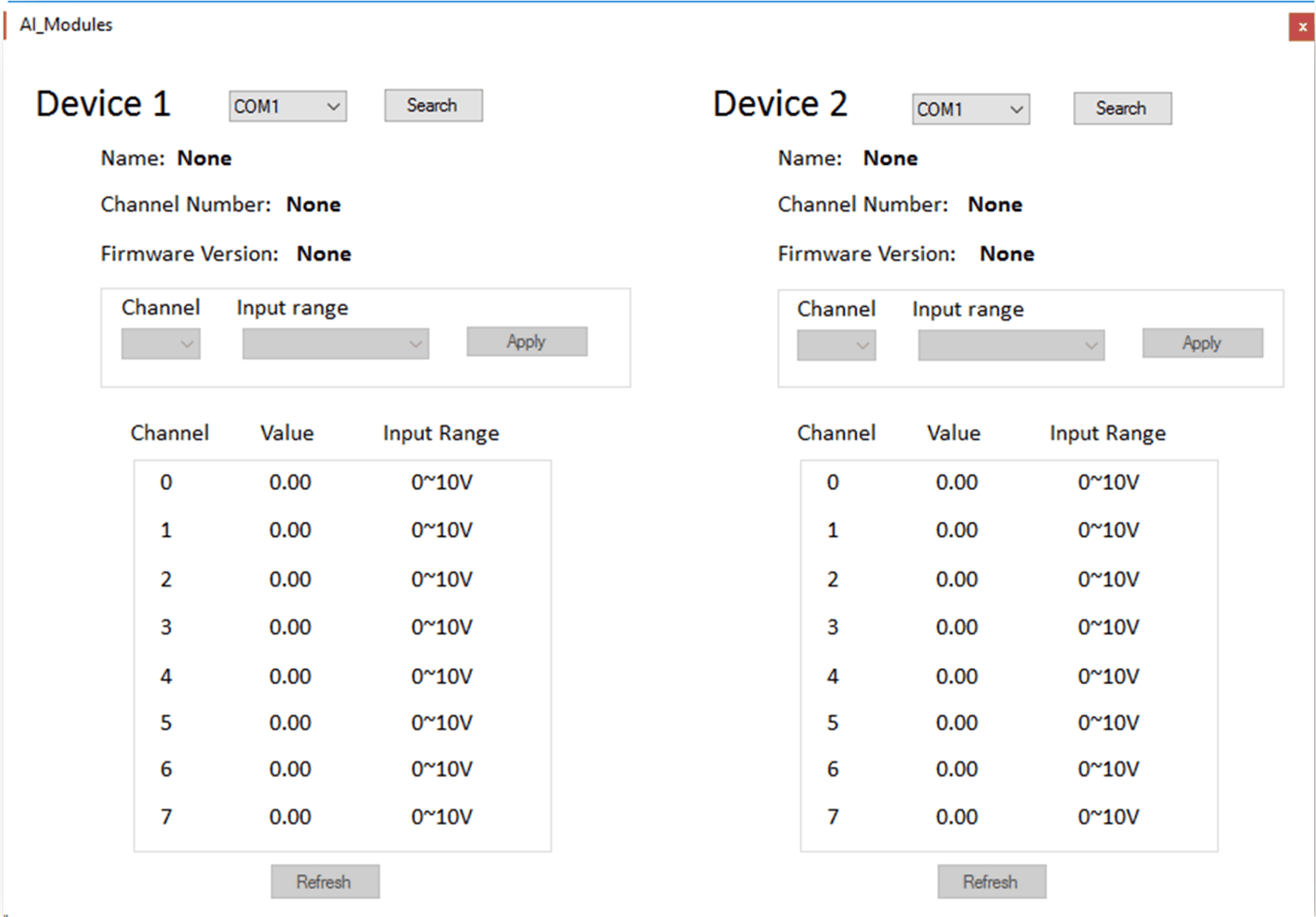This screenshot has height=917, width=1316.
Task: Select channel 0 row in Device 1 list
Action: [x=166, y=482]
